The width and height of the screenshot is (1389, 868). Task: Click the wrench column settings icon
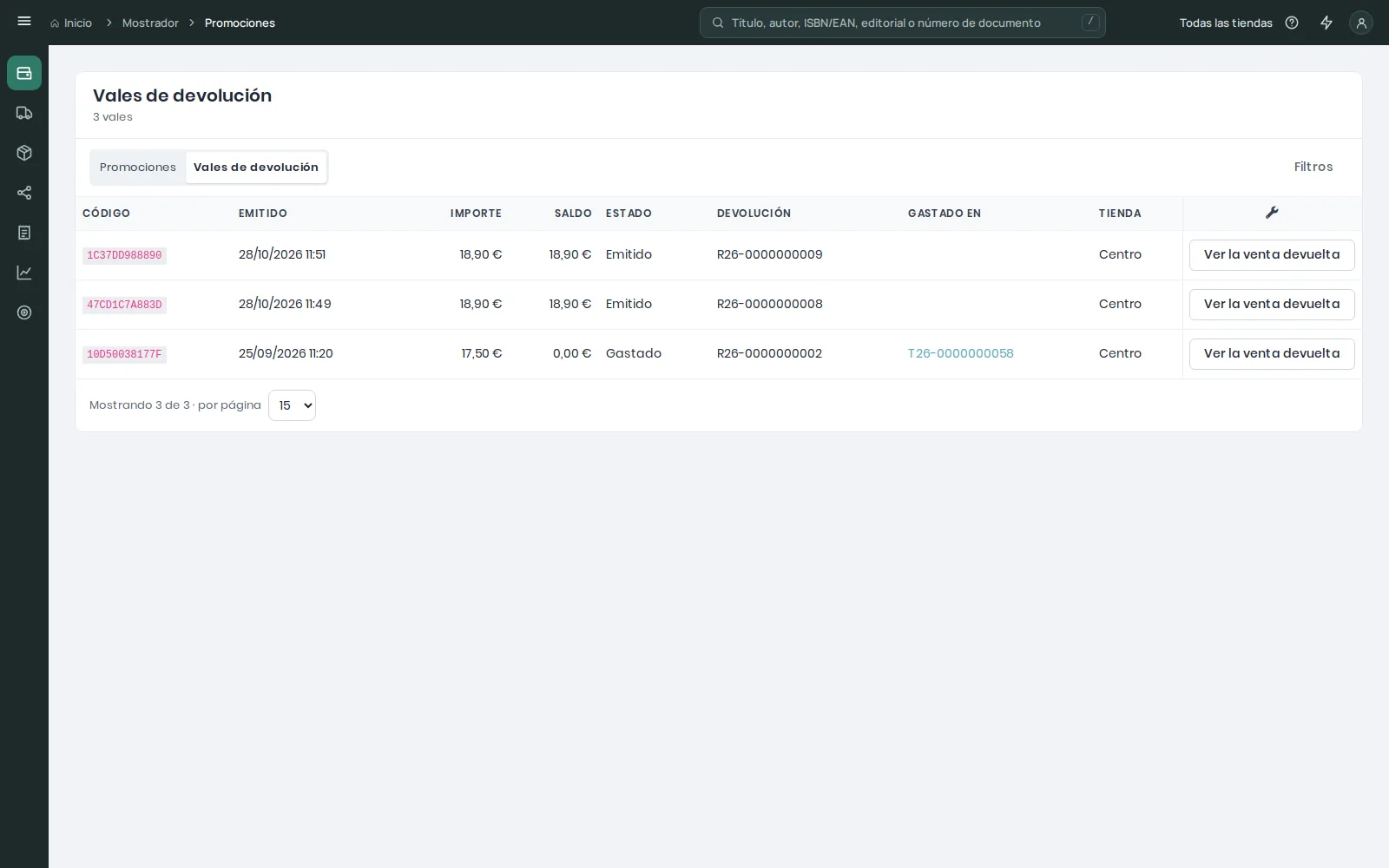click(x=1272, y=213)
